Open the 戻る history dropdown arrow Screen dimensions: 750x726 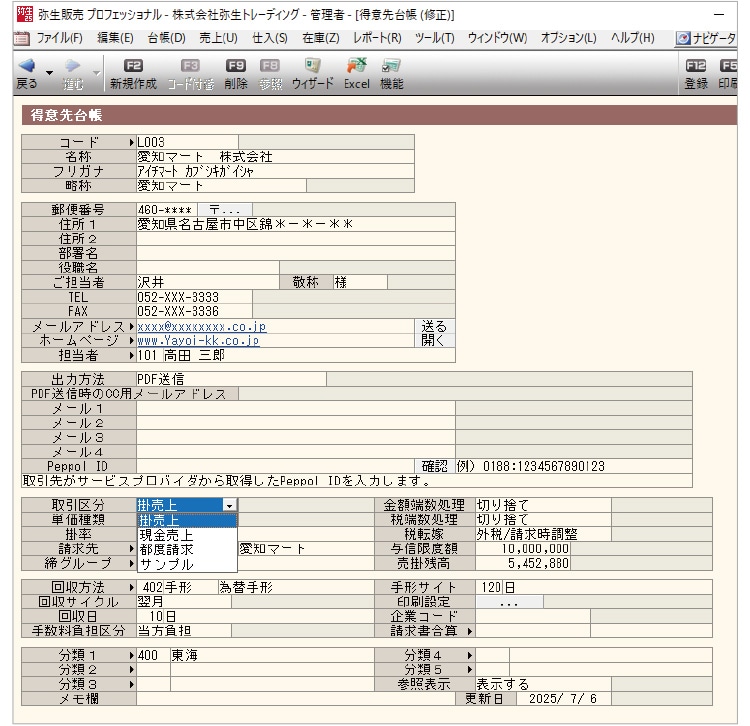coord(49,72)
